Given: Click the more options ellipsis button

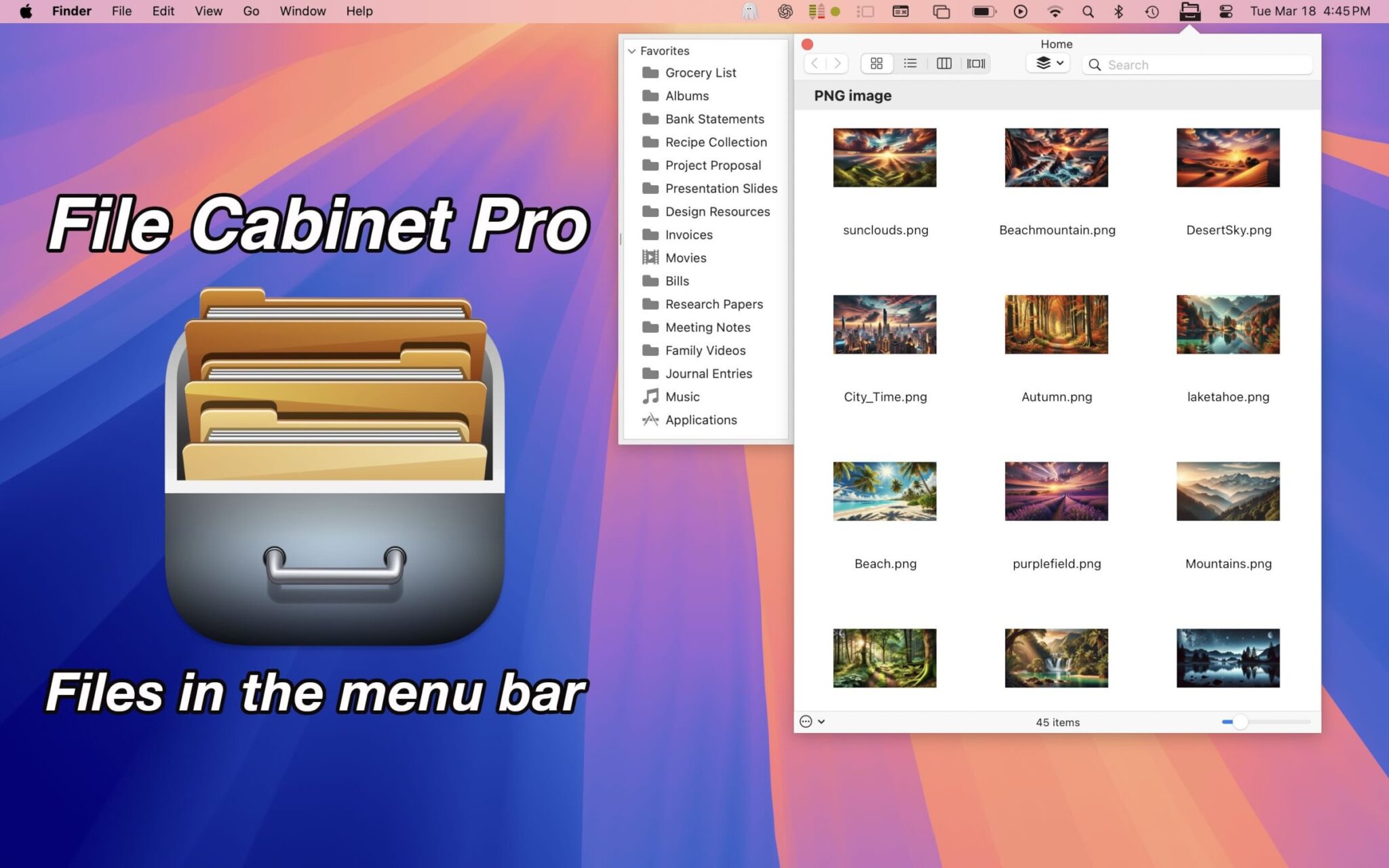Looking at the screenshot, I should (x=806, y=722).
